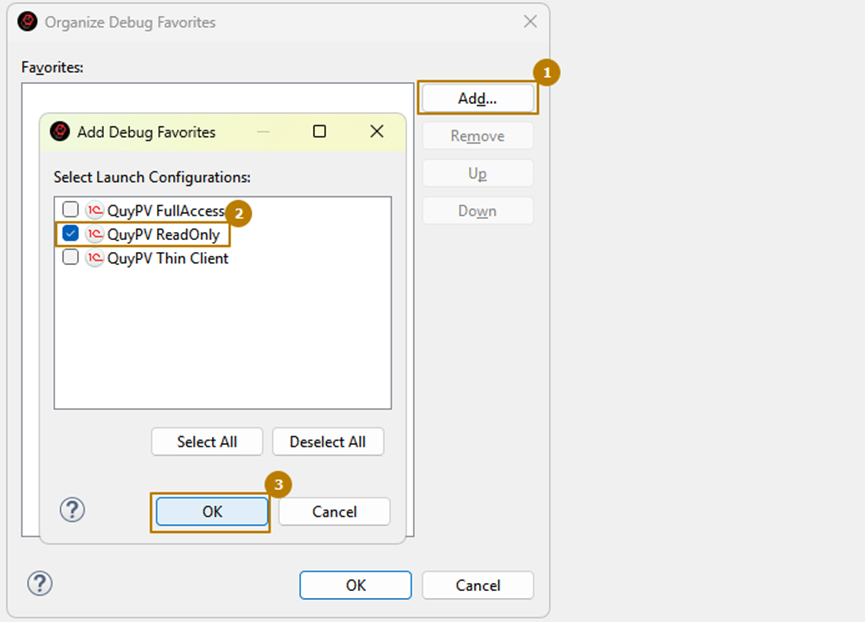
Task: Click the Remove favorites button
Action: pyautogui.click(x=477, y=136)
